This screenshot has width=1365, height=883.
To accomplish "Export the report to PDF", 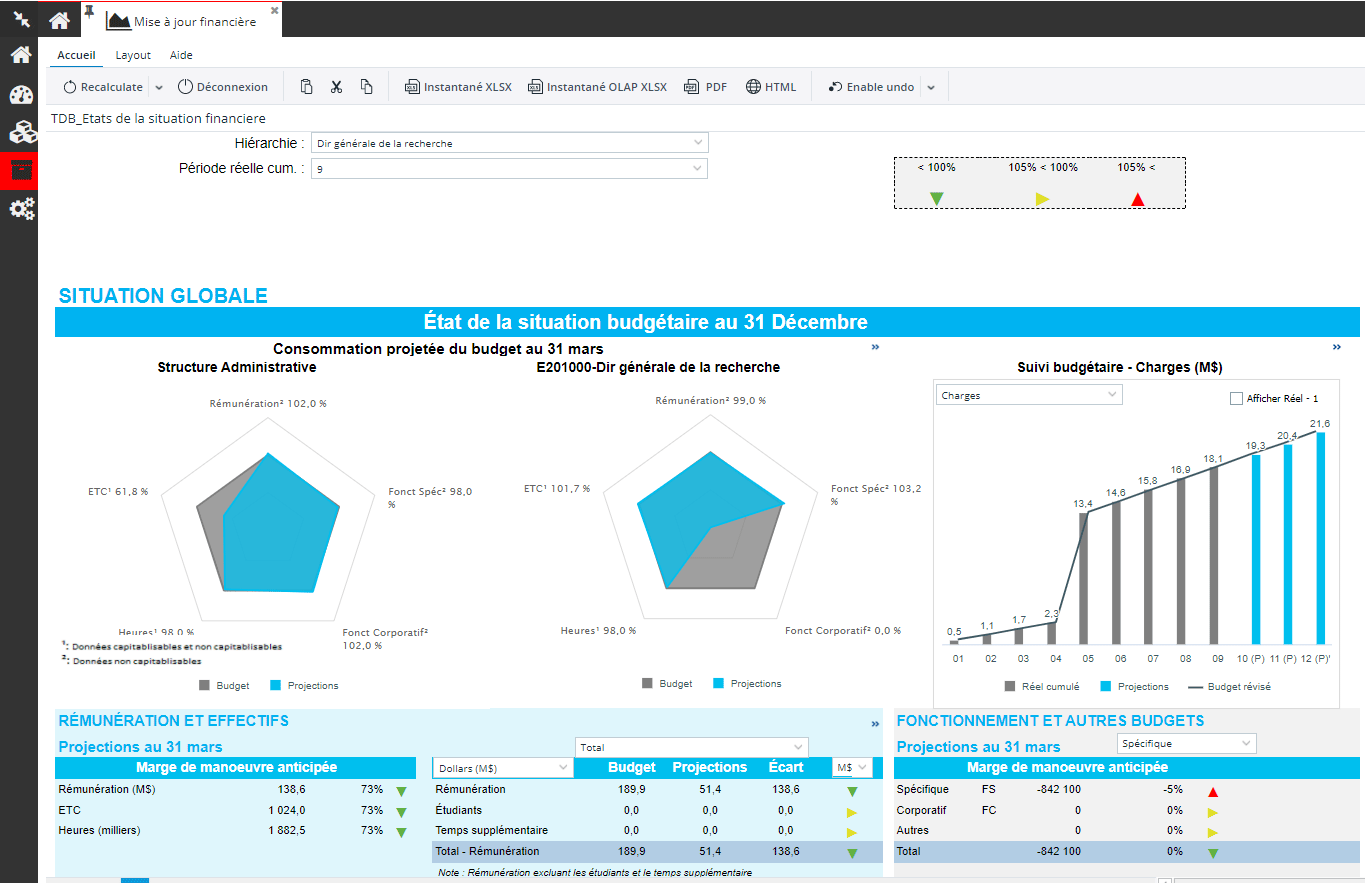I will point(706,87).
